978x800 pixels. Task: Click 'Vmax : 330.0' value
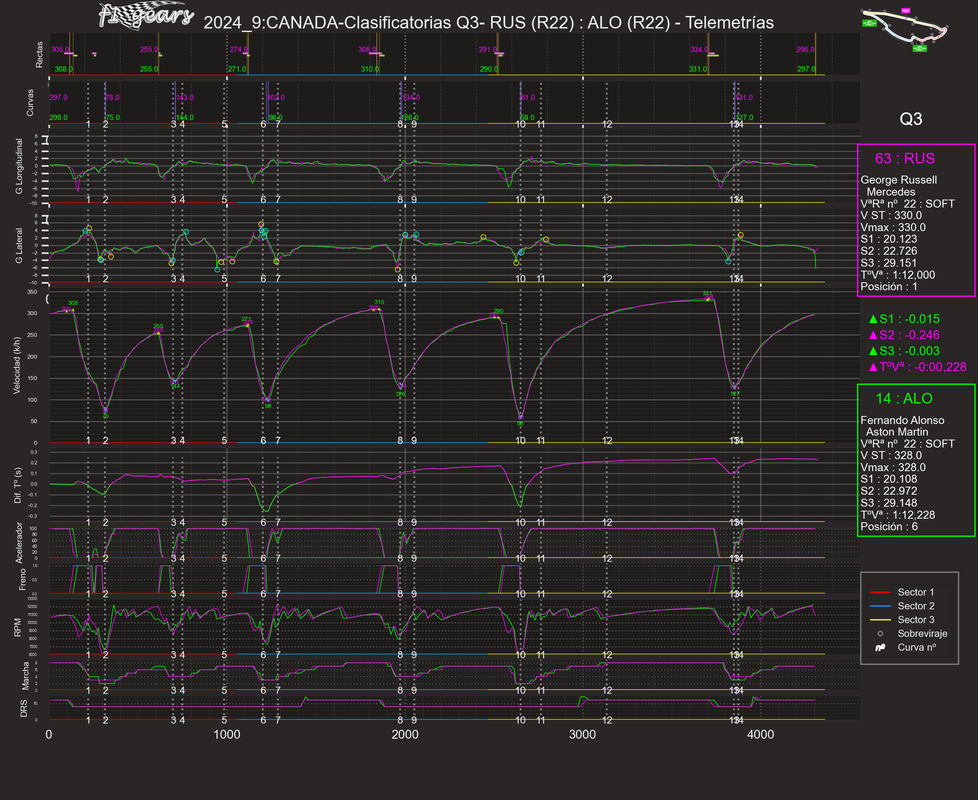(893, 228)
